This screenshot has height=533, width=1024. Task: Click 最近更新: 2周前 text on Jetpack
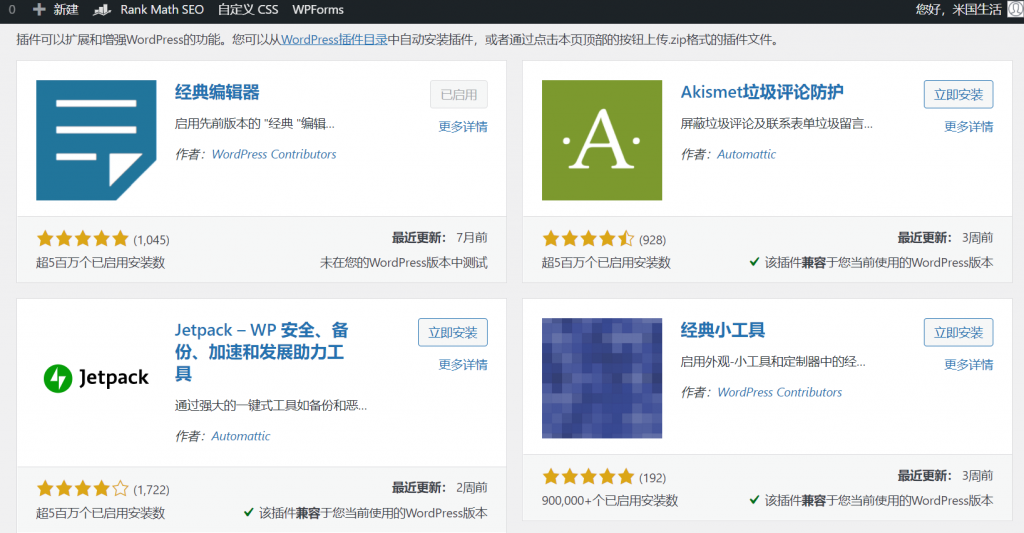[440, 488]
